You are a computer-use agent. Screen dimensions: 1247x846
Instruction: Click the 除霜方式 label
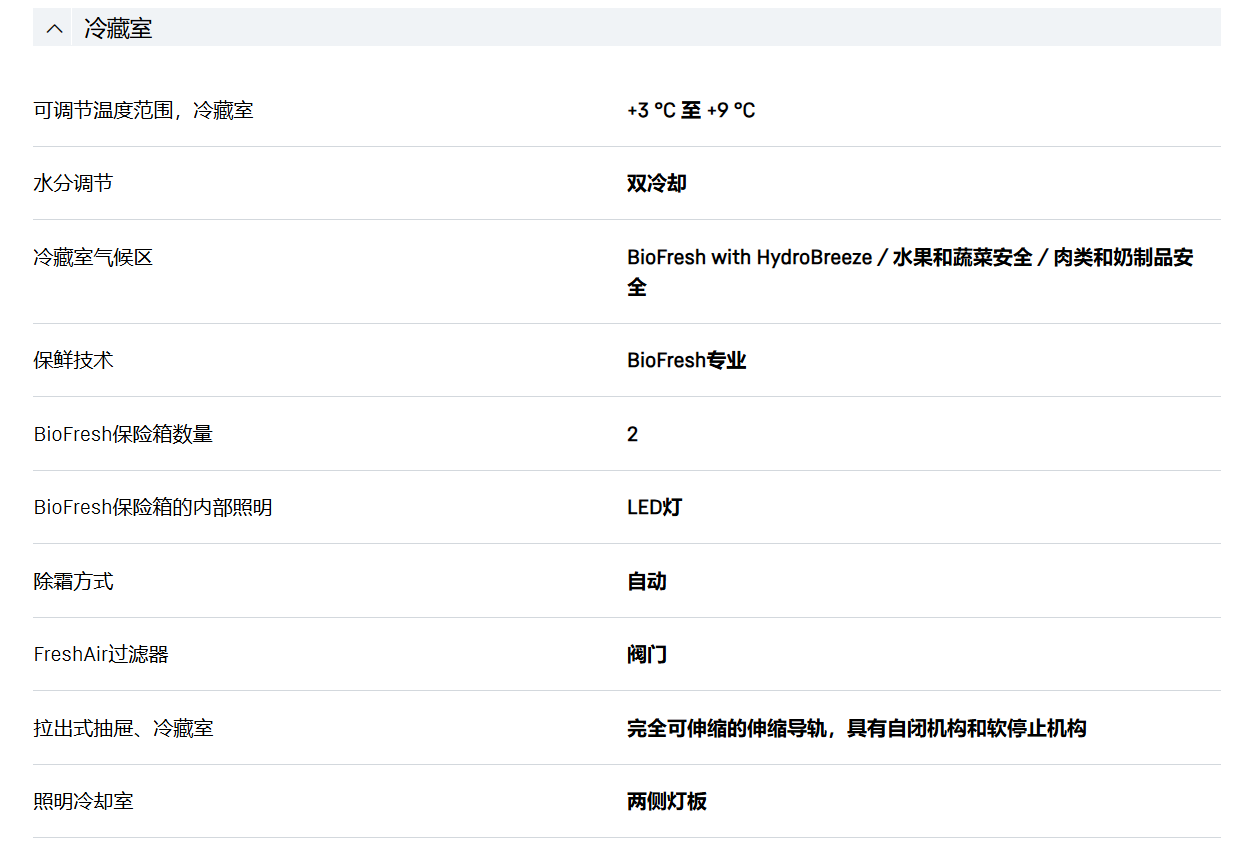click(73, 581)
